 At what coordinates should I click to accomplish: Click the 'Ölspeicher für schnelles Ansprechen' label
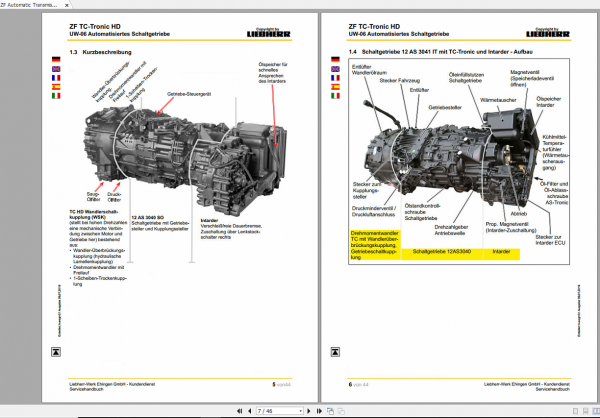click(x=272, y=73)
